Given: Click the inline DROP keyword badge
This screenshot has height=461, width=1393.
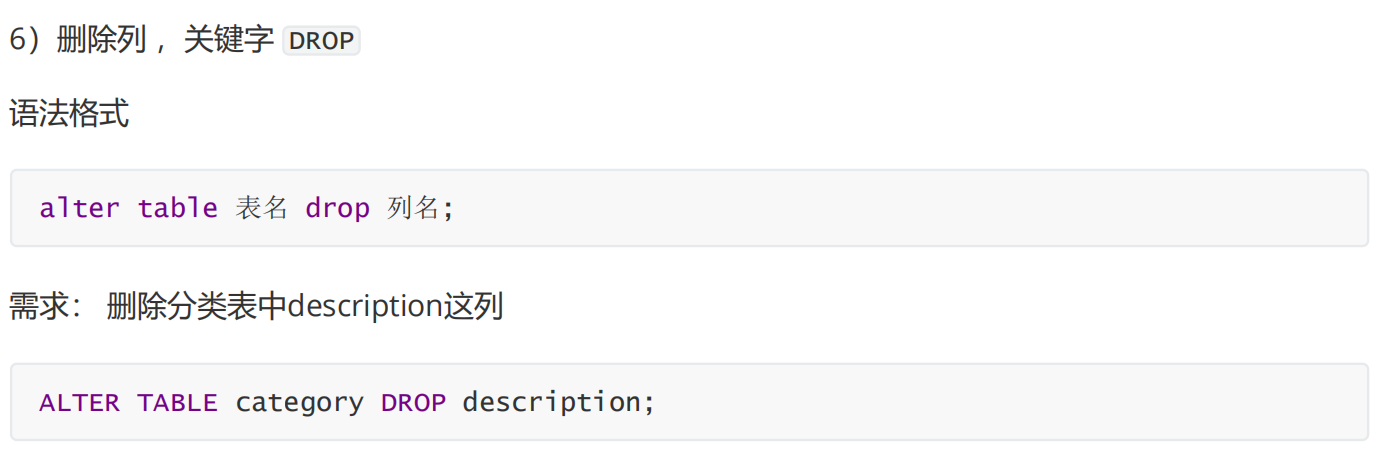Looking at the screenshot, I should [x=322, y=41].
